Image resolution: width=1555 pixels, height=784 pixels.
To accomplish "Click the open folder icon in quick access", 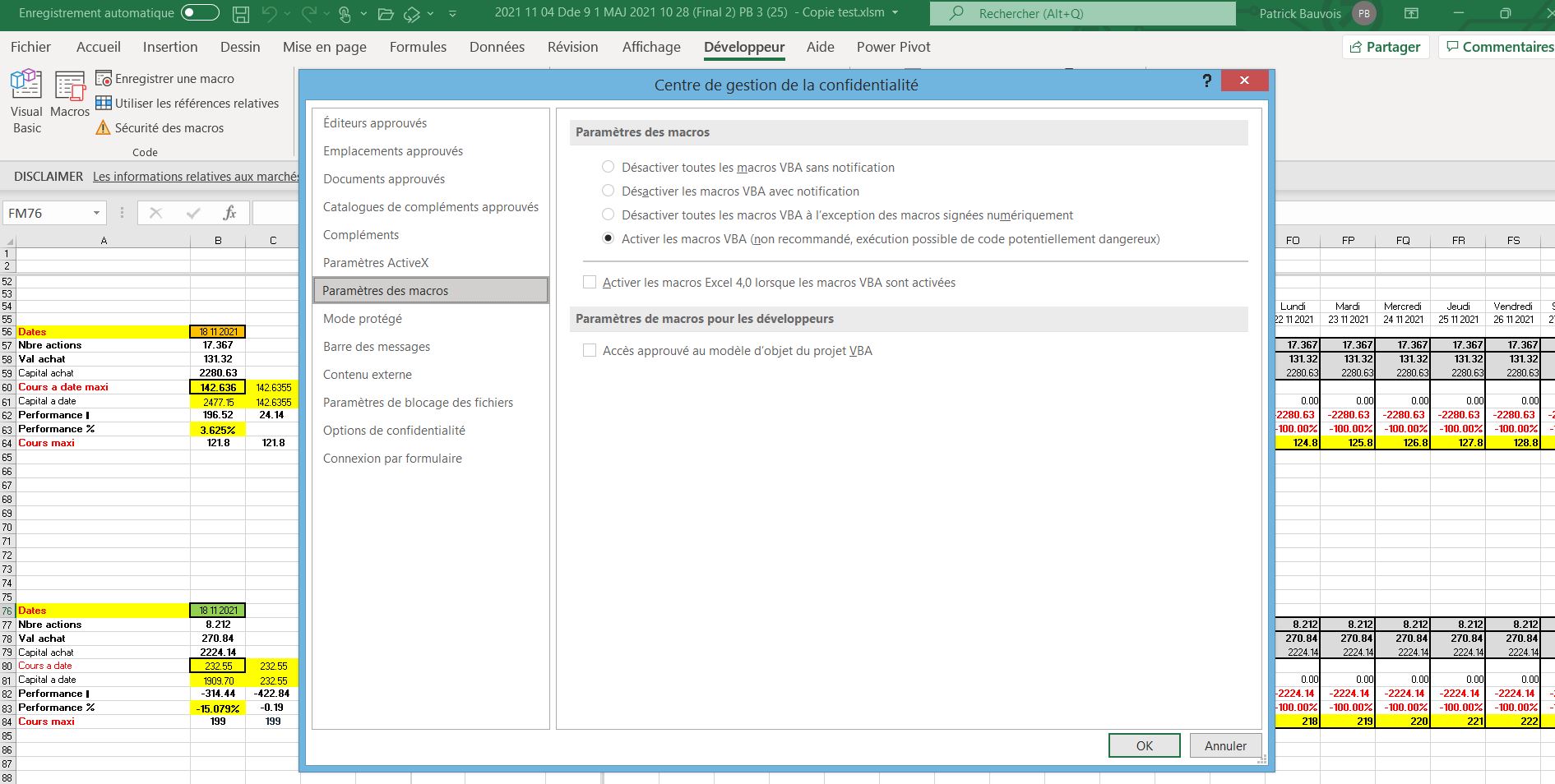I will 385,14.
